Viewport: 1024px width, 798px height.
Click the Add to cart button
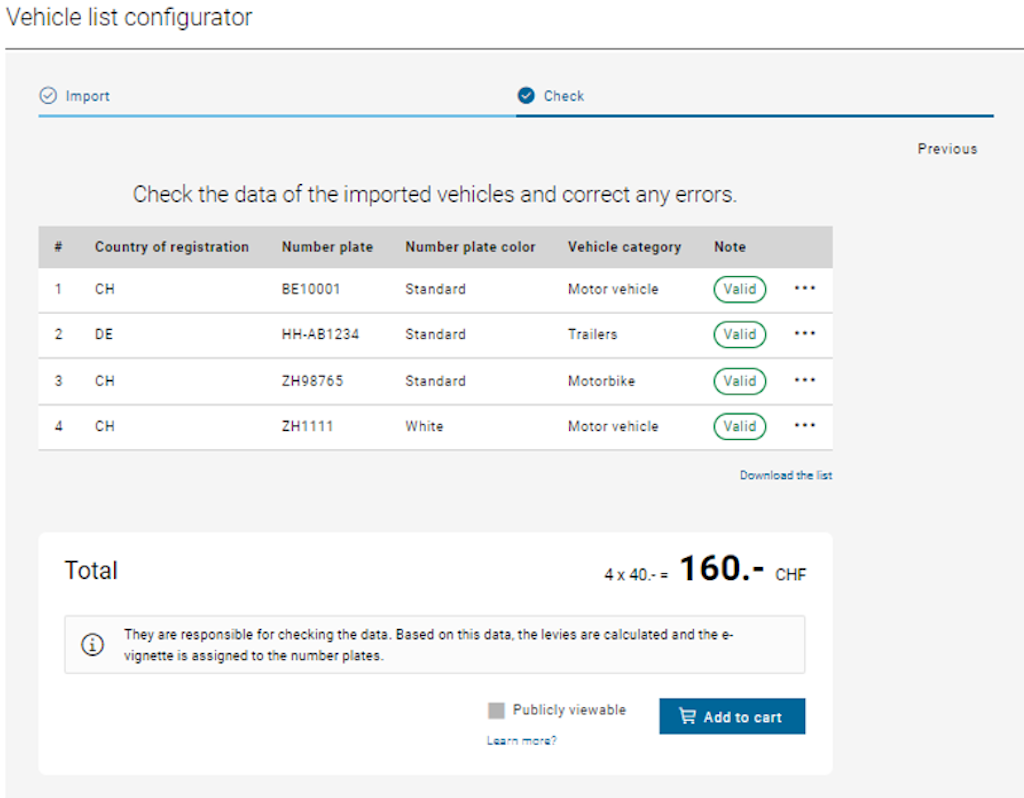[x=732, y=715]
